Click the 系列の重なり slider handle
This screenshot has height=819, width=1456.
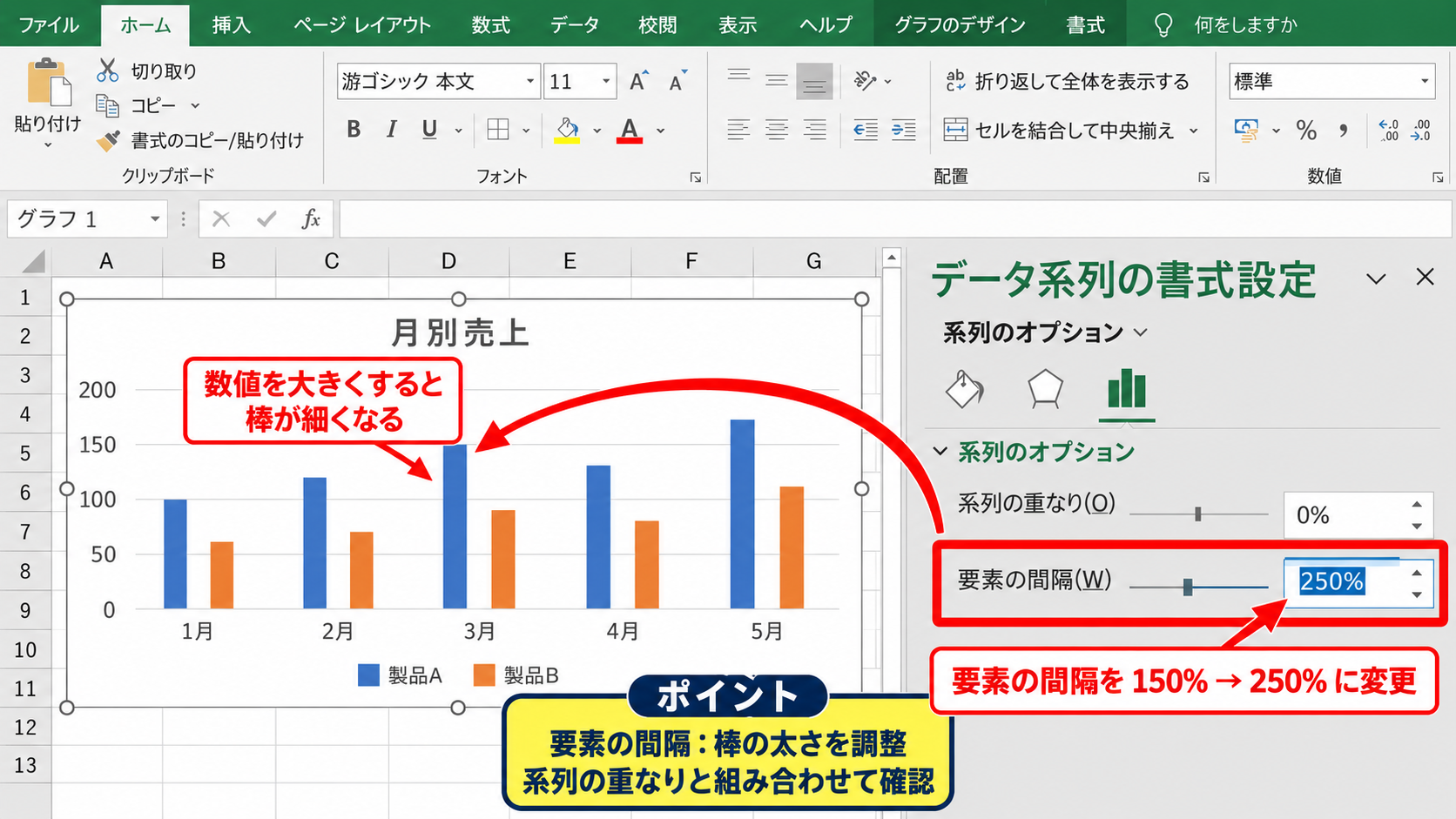(1198, 514)
